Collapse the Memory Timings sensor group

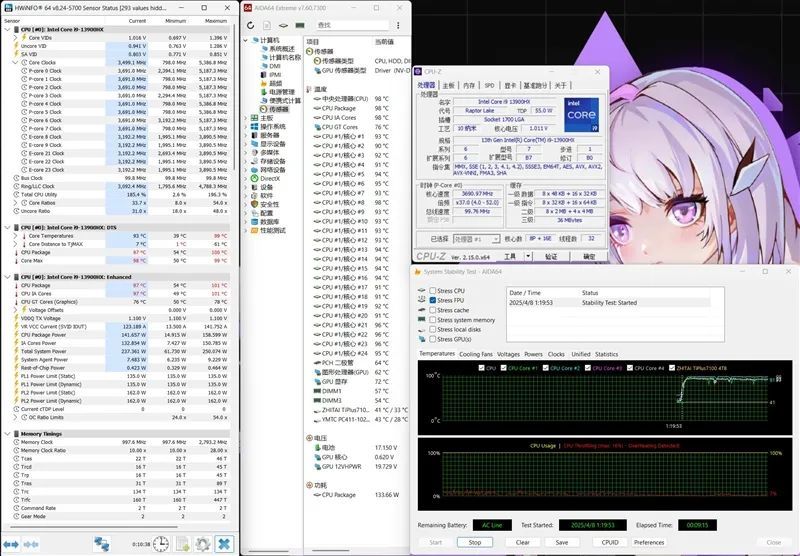click(7, 433)
